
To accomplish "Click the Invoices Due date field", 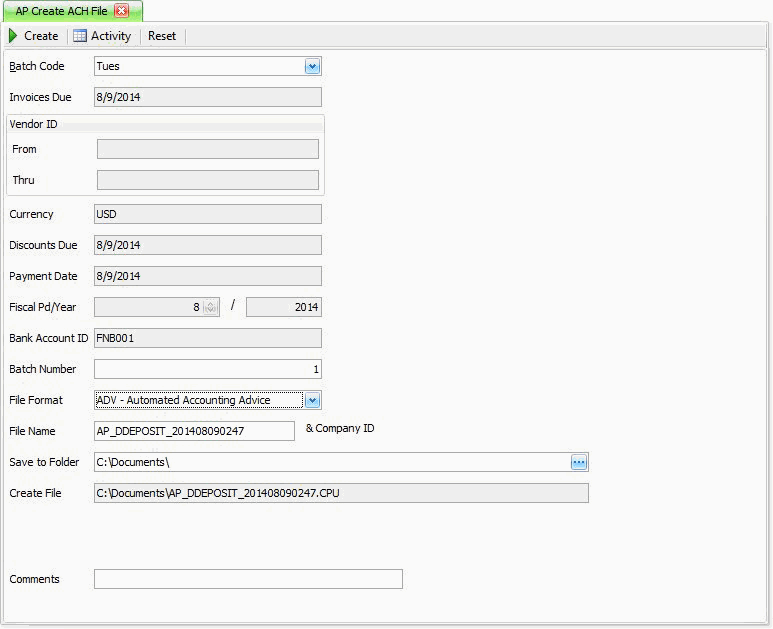I will pos(207,97).
